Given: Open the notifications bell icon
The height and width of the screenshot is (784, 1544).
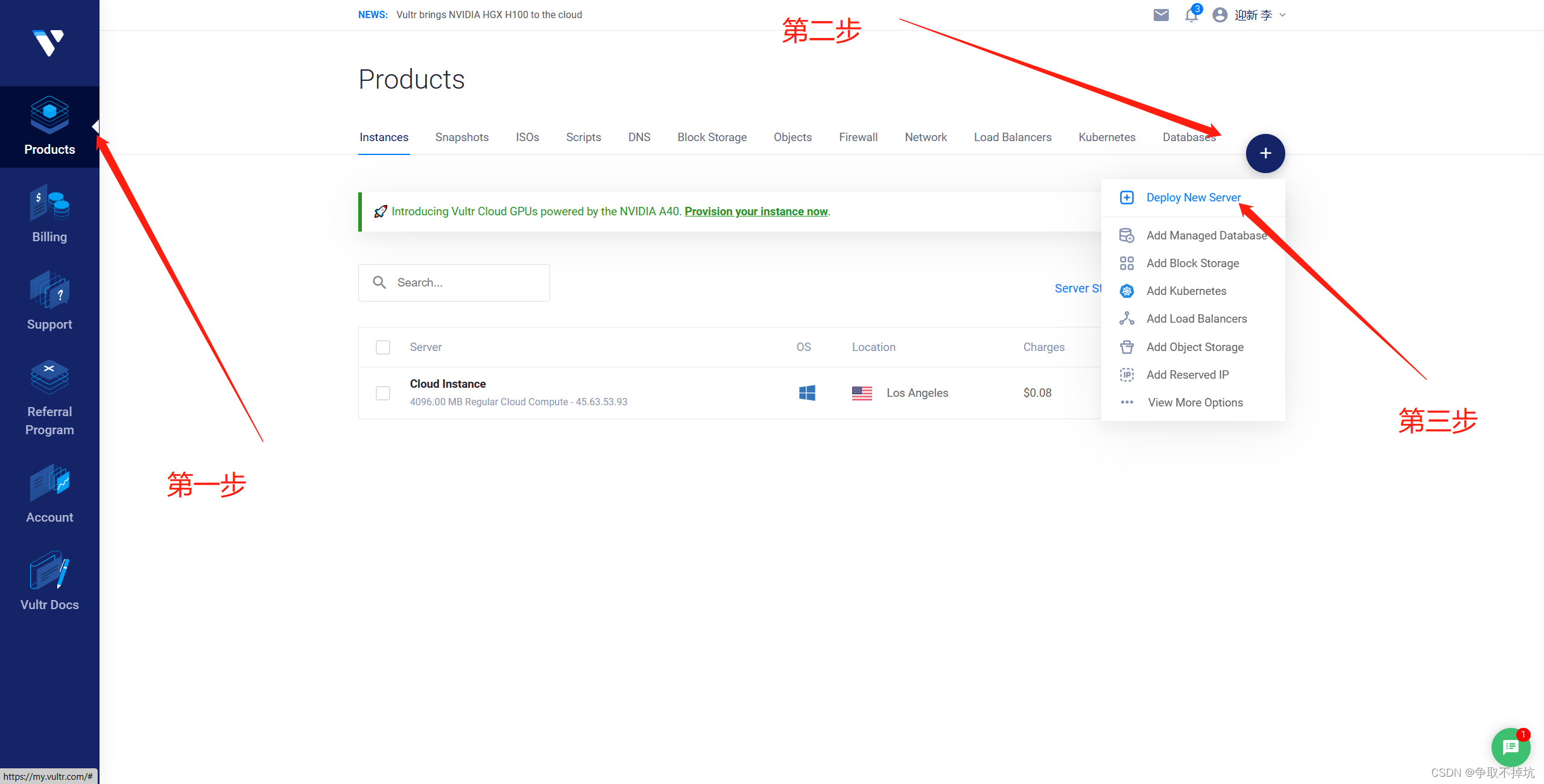Looking at the screenshot, I should 1191,14.
